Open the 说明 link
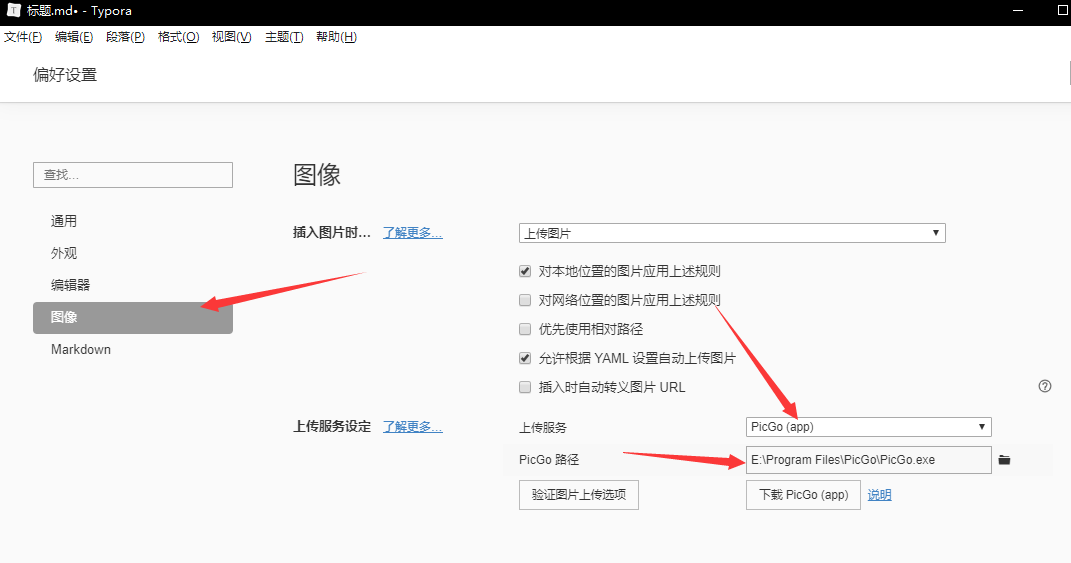1071x563 pixels. pos(879,495)
